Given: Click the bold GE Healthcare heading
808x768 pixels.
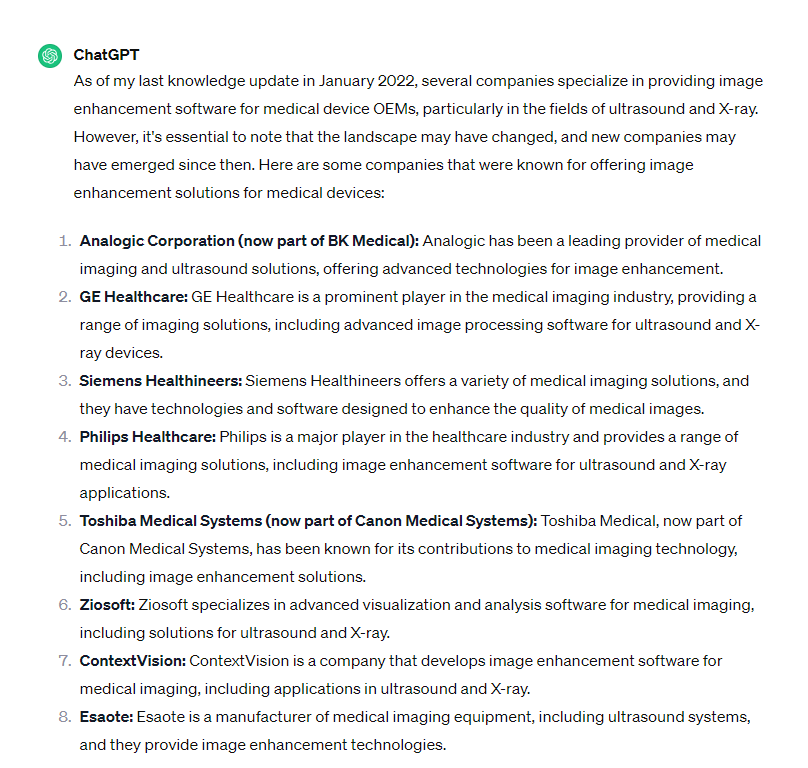Looking at the screenshot, I should (x=134, y=297).
